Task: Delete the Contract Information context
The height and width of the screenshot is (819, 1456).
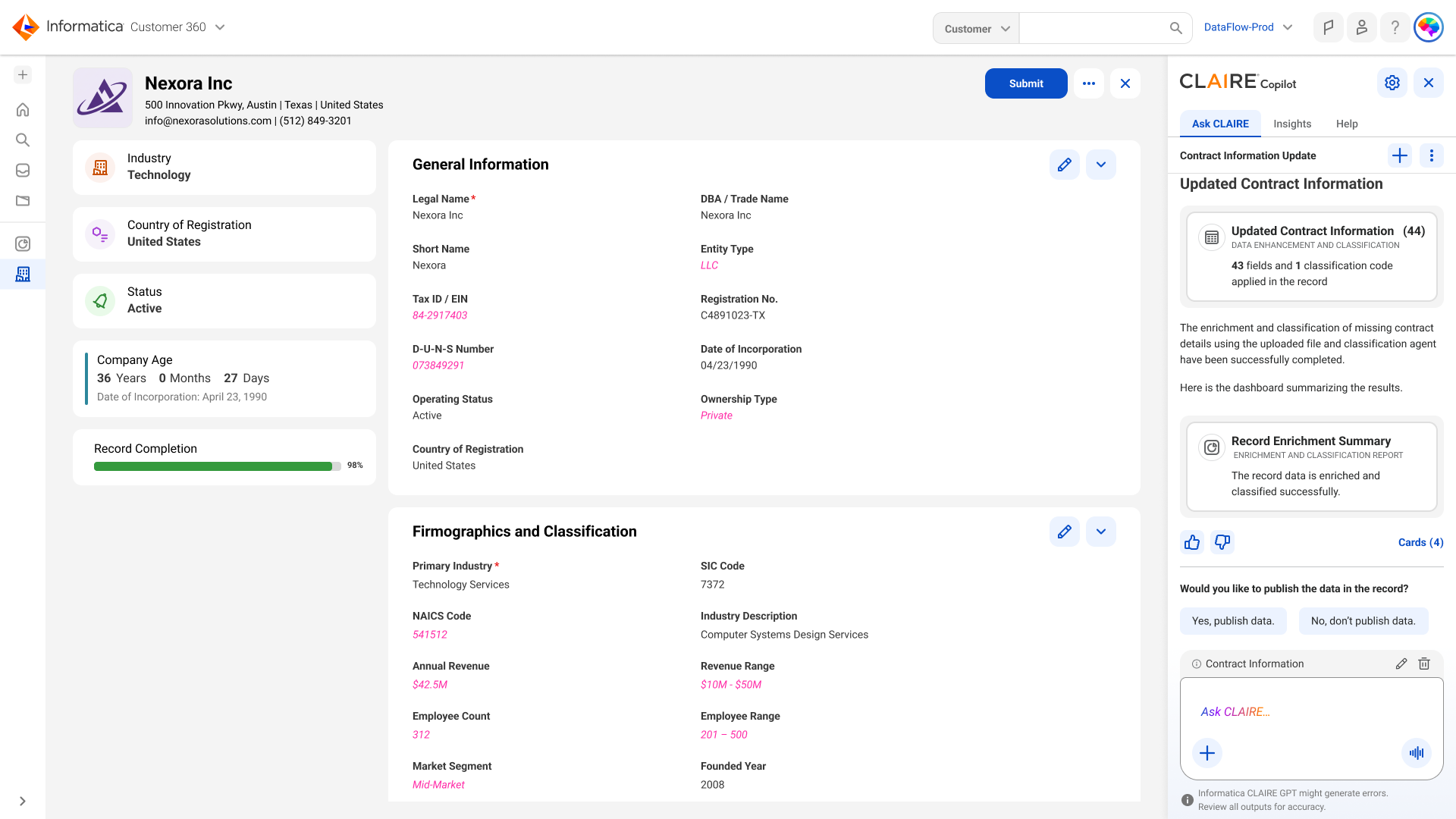Action: point(1424,664)
